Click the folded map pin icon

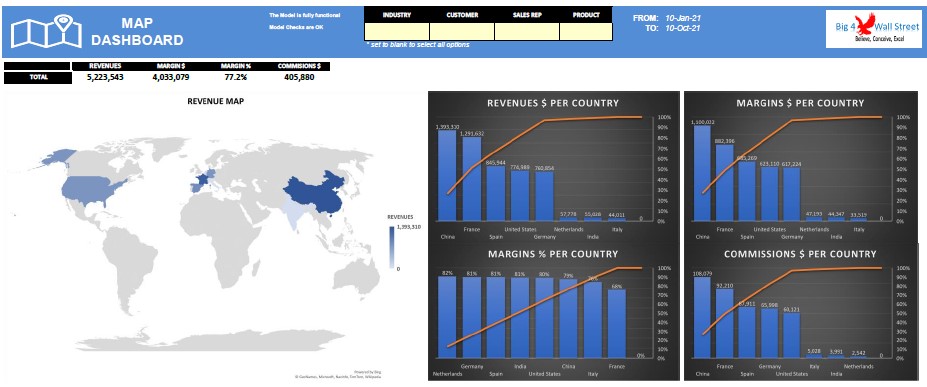(47, 32)
